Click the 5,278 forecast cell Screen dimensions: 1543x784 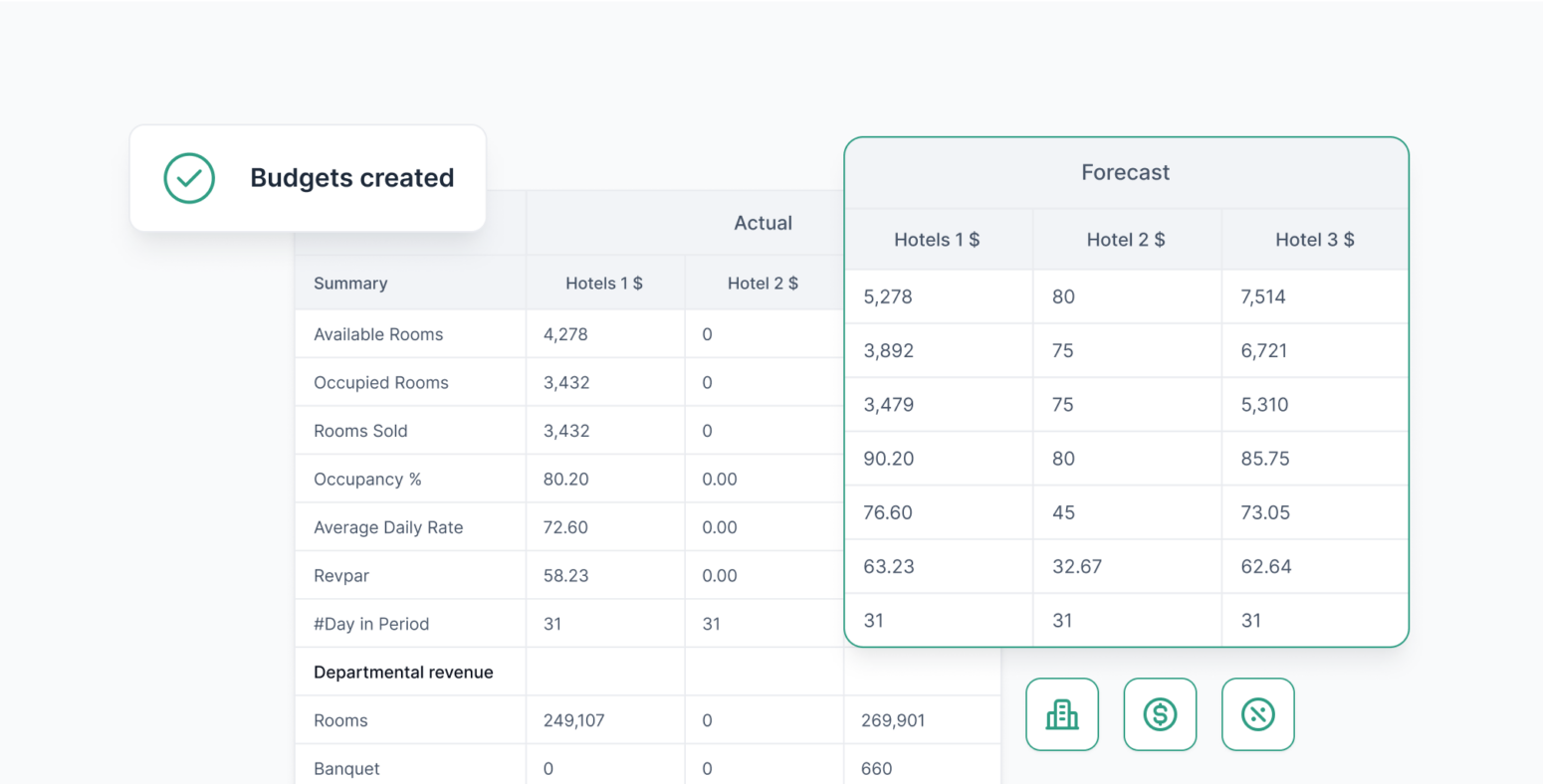pos(939,296)
